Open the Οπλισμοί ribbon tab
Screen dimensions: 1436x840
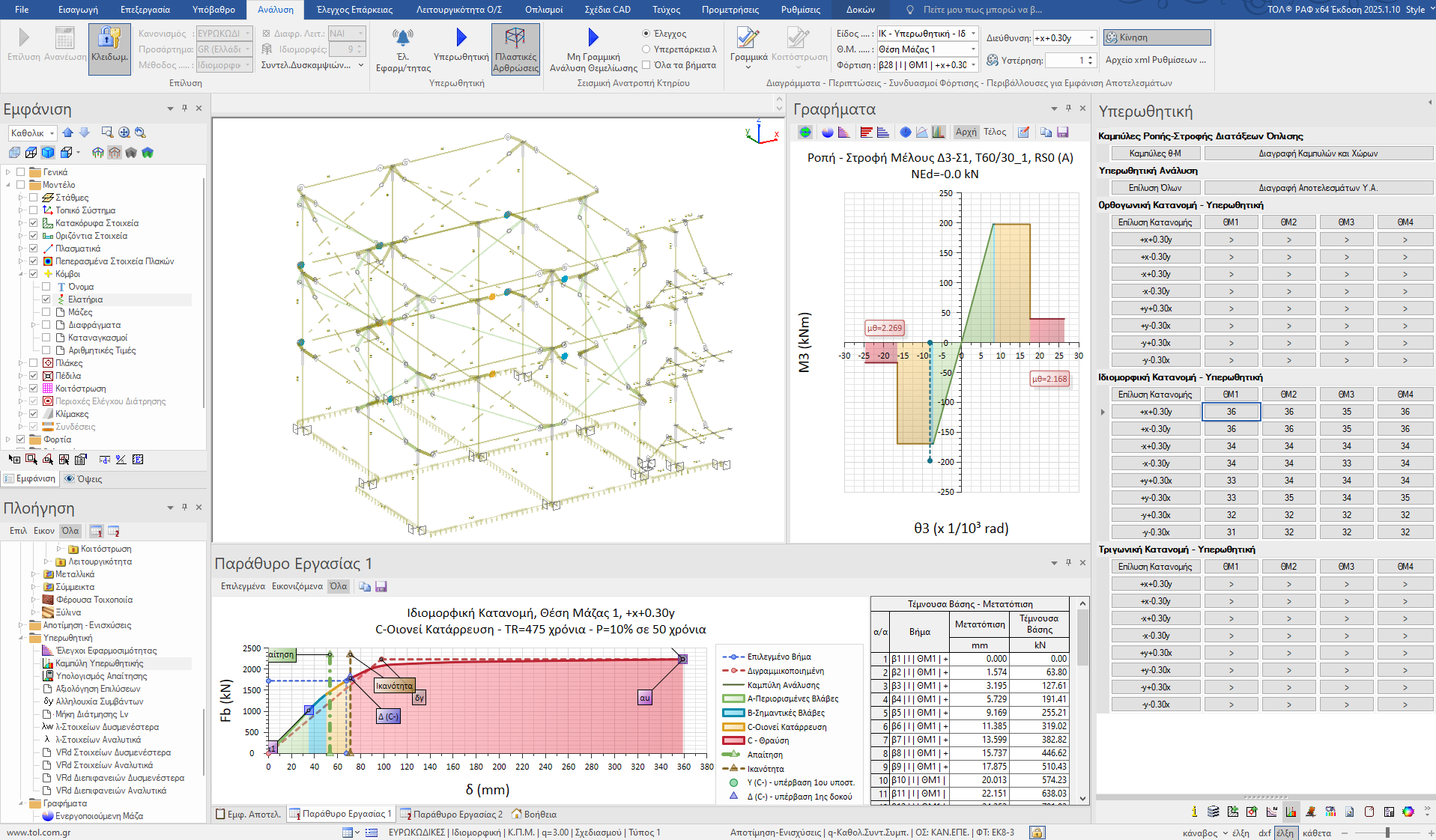[544, 10]
